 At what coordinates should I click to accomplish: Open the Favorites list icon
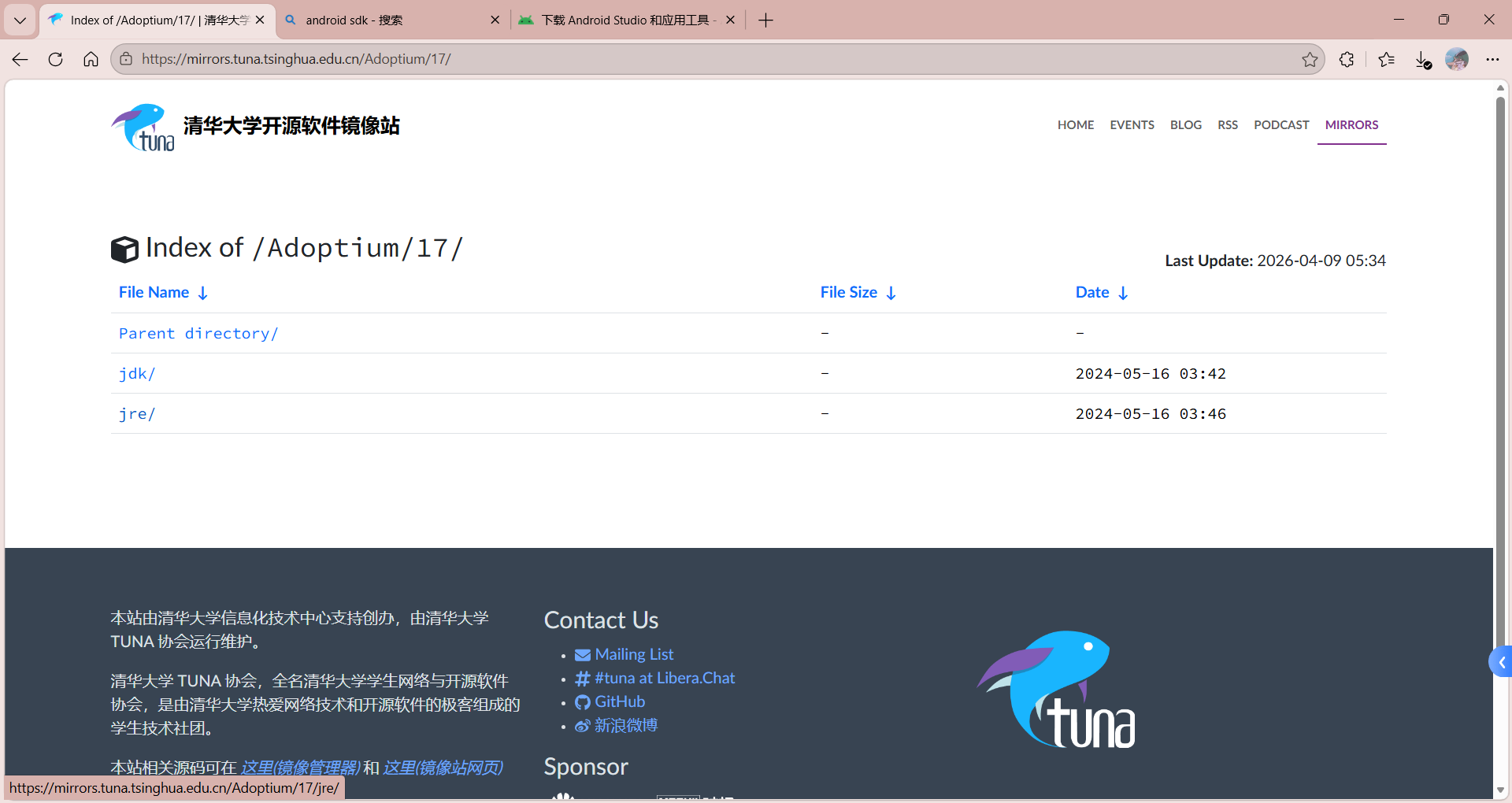click(x=1387, y=59)
